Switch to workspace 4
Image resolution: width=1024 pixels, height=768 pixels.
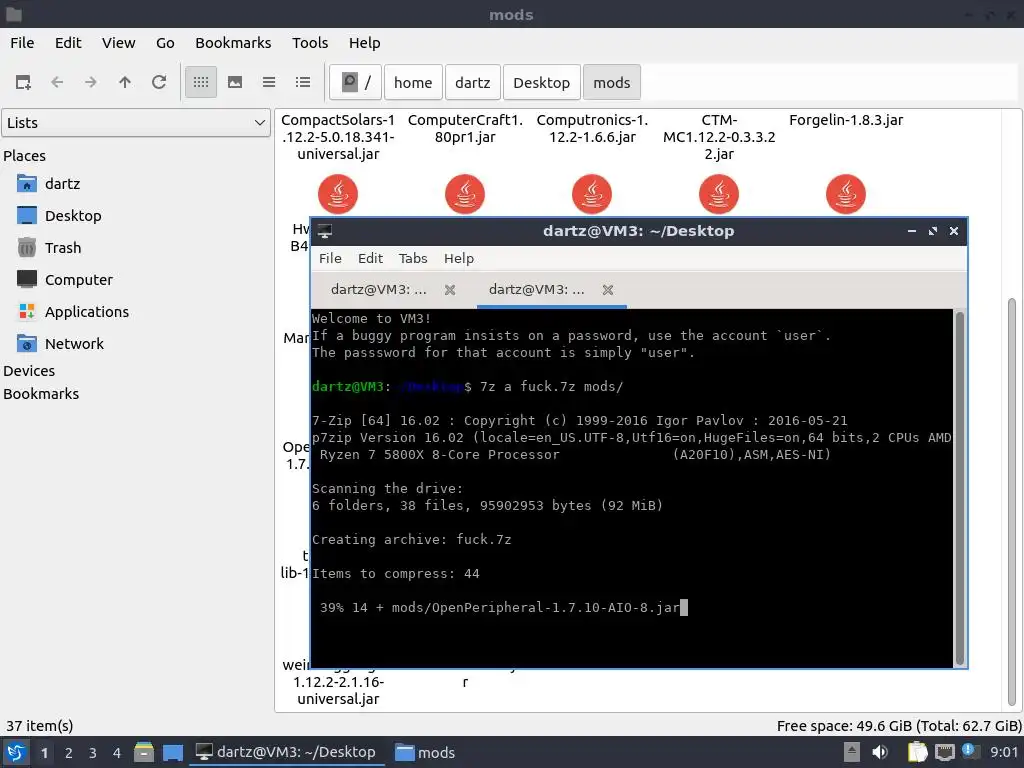coord(117,753)
